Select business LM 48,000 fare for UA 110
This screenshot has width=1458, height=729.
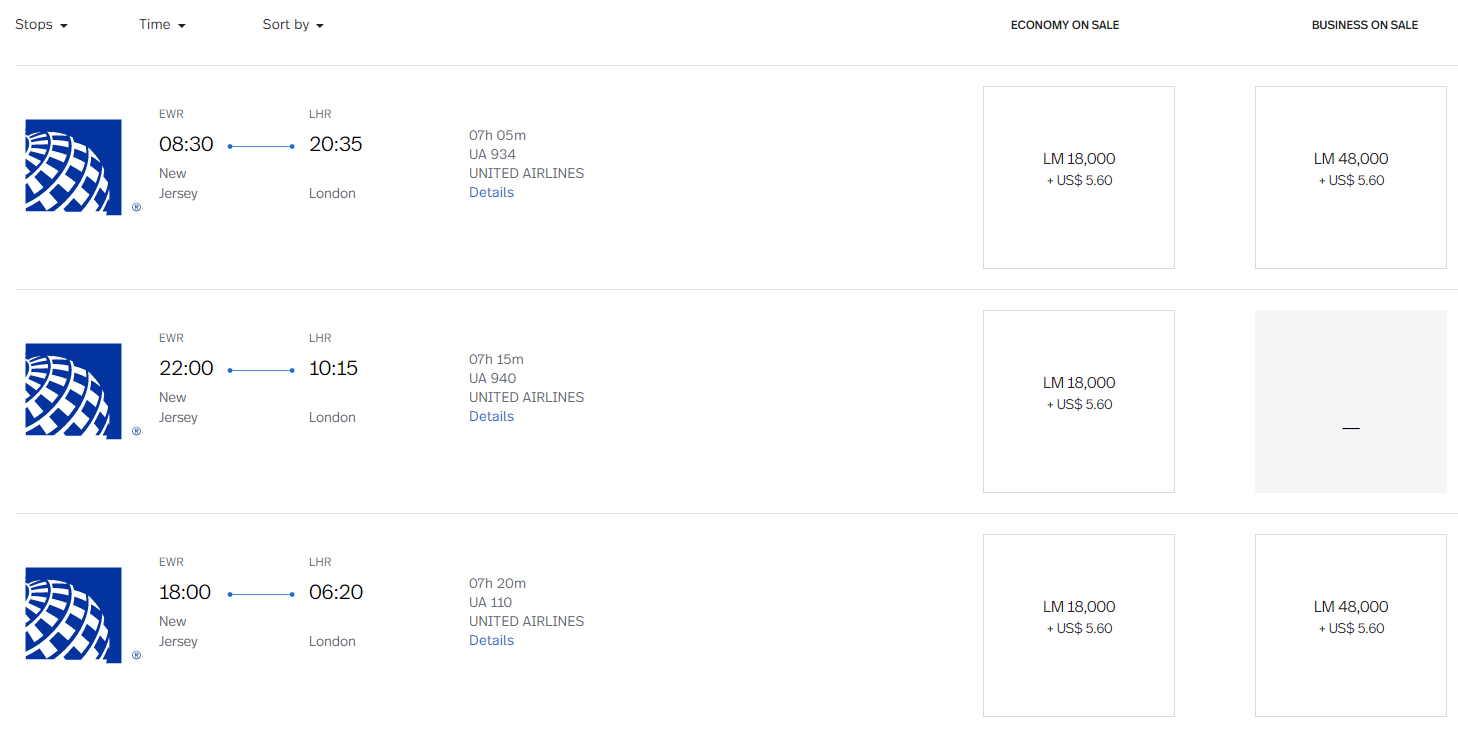1351,625
